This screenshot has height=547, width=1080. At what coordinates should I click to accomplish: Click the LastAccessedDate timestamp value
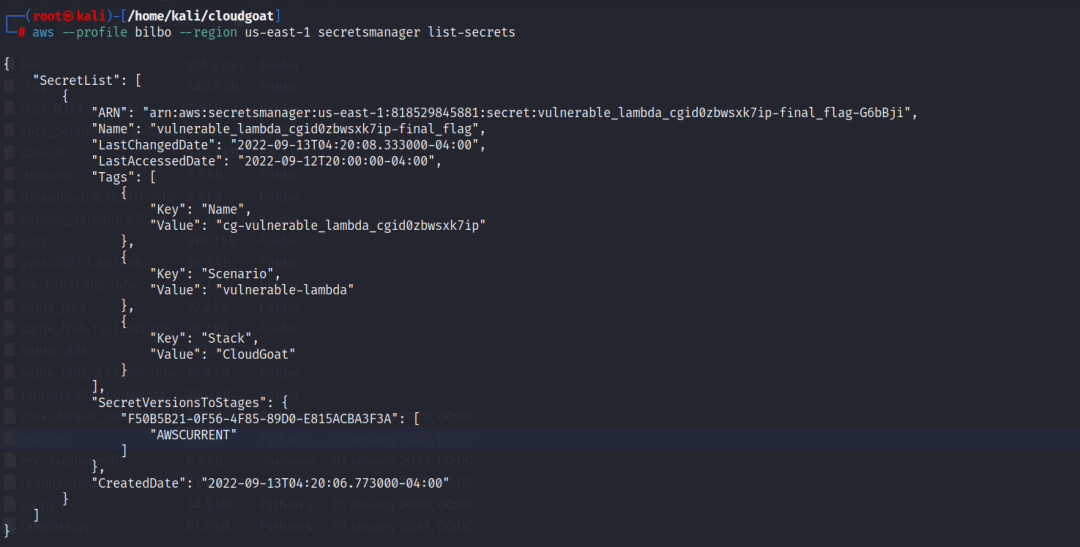[x=339, y=161]
